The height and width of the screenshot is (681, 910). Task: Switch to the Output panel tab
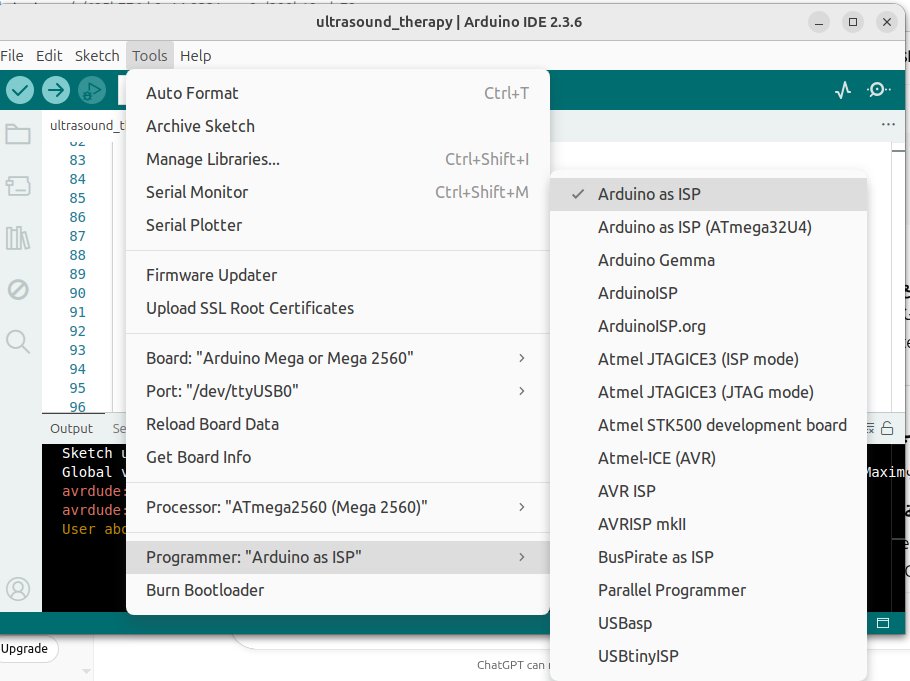pos(71,428)
